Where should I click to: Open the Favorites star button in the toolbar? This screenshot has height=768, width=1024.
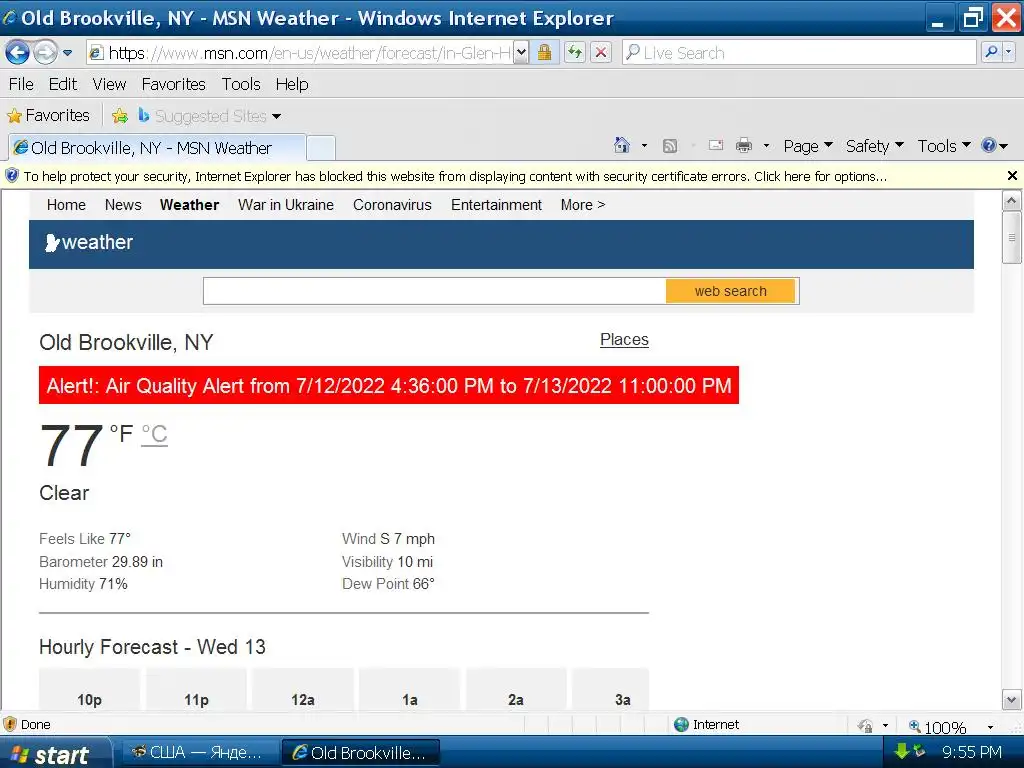point(48,116)
